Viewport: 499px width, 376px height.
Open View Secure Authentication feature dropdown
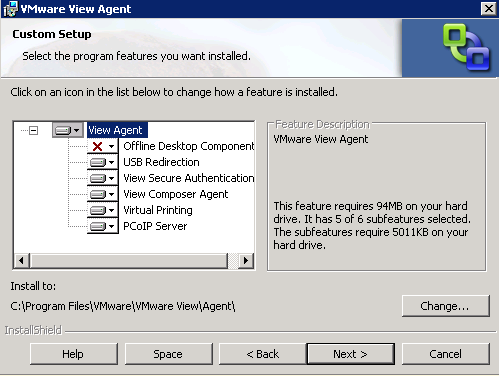103,178
